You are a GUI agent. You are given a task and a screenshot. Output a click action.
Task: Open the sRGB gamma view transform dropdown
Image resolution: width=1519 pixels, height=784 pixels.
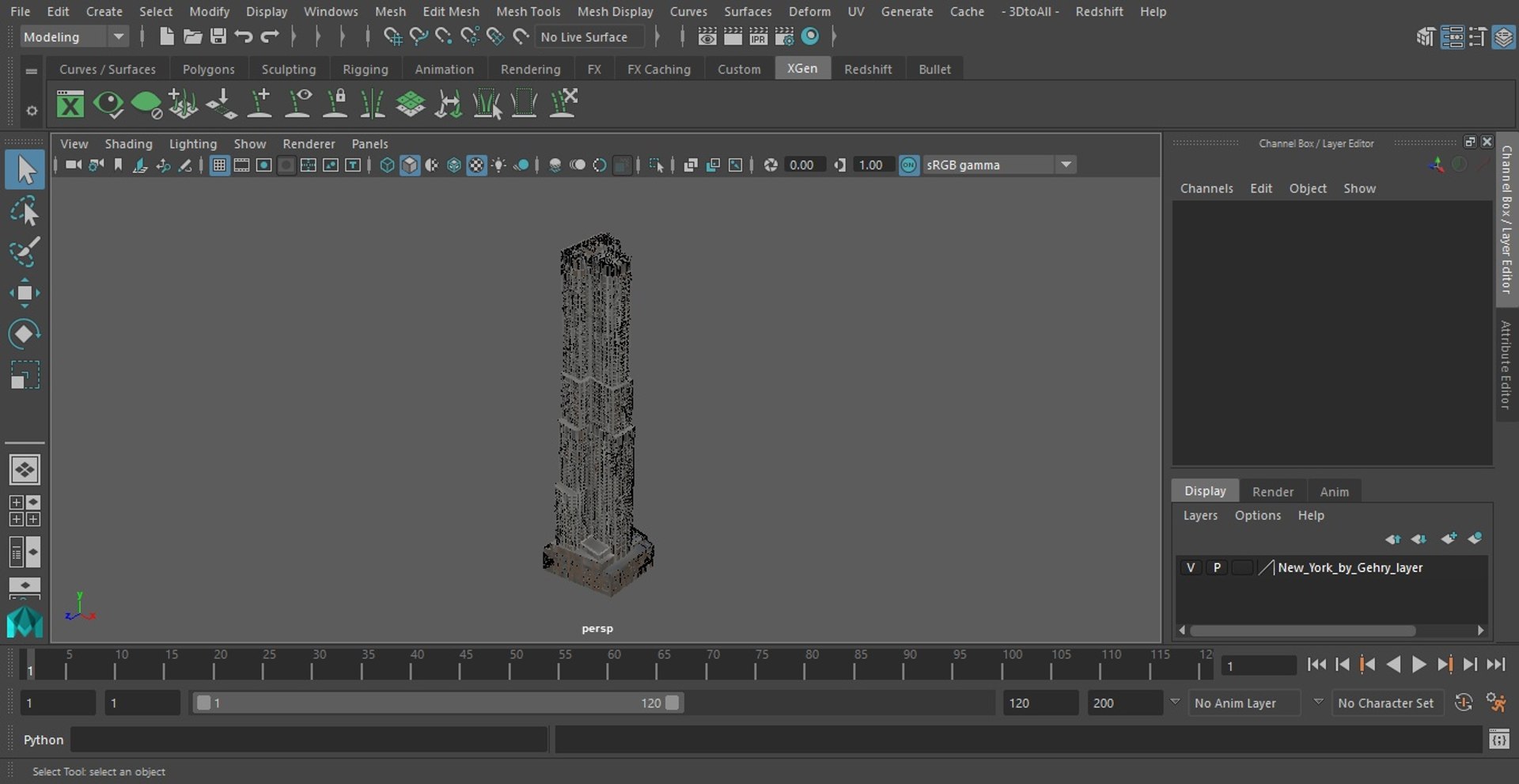click(998, 165)
